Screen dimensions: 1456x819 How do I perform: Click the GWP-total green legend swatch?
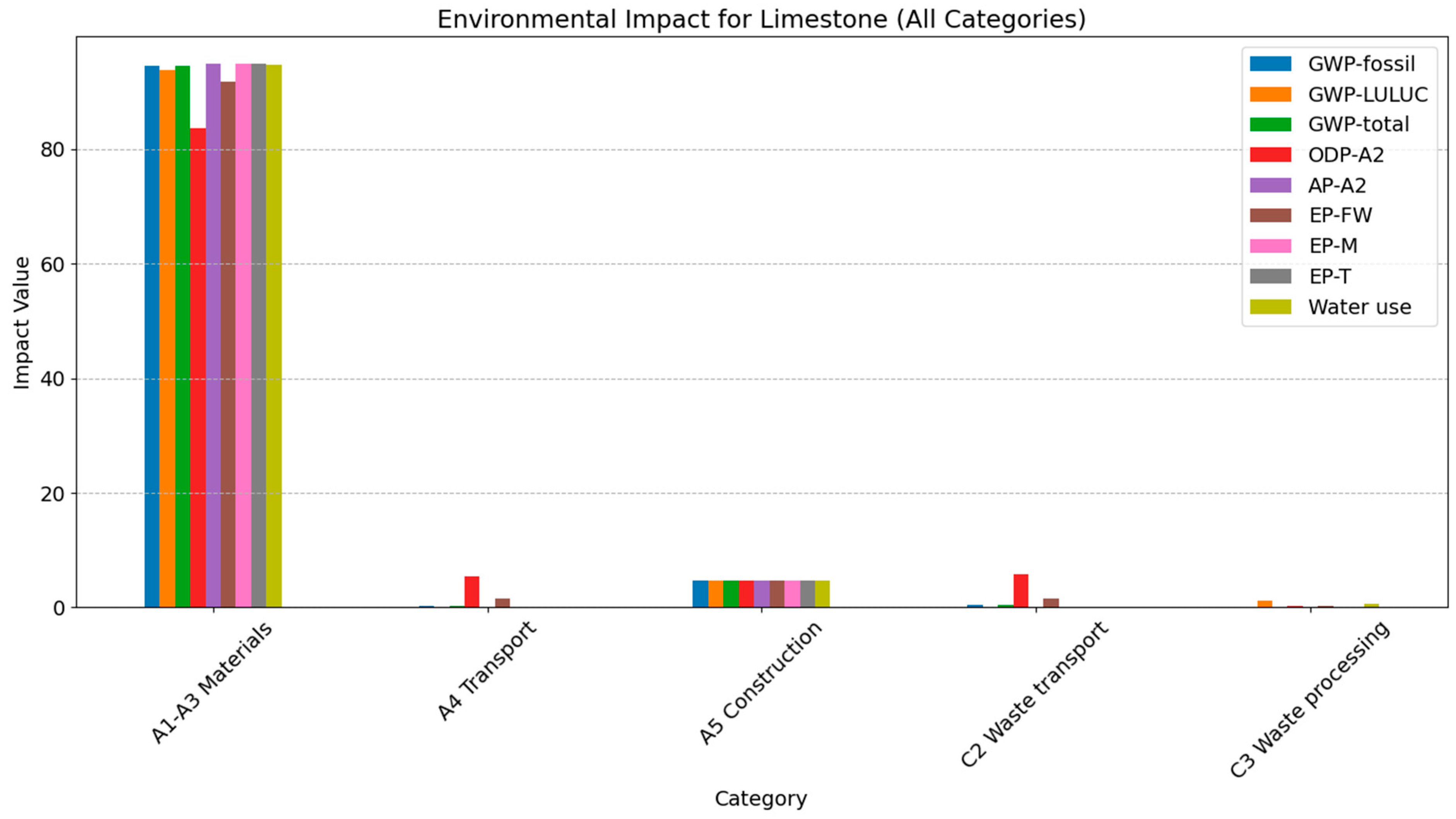click(x=1270, y=124)
